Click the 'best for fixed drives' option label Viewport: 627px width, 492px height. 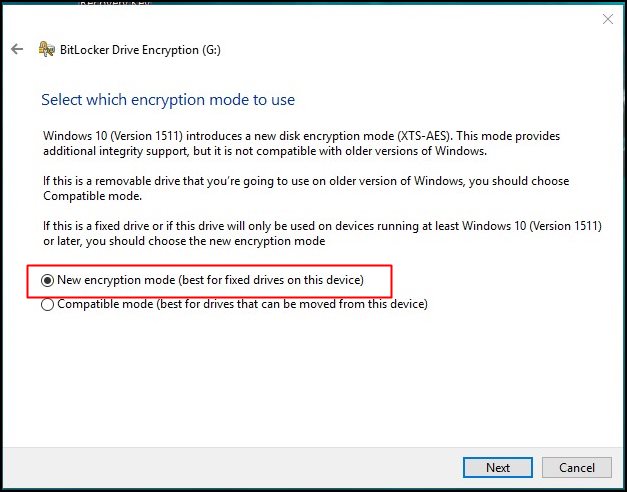[x=210, y=280]
